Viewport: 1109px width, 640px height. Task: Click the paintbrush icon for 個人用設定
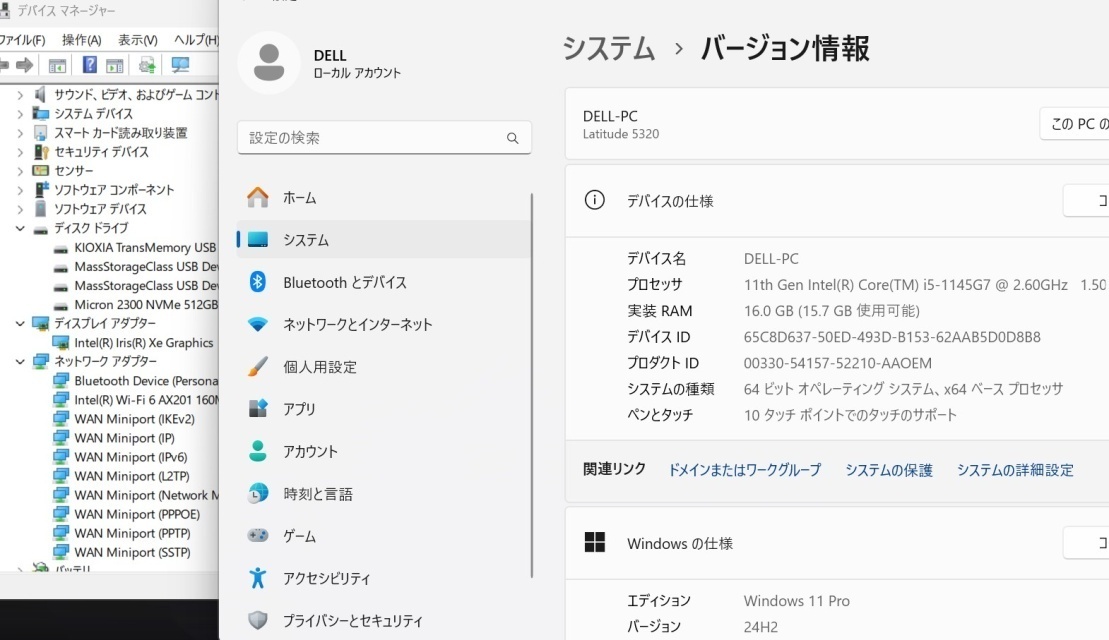click(x=258, y=366)
